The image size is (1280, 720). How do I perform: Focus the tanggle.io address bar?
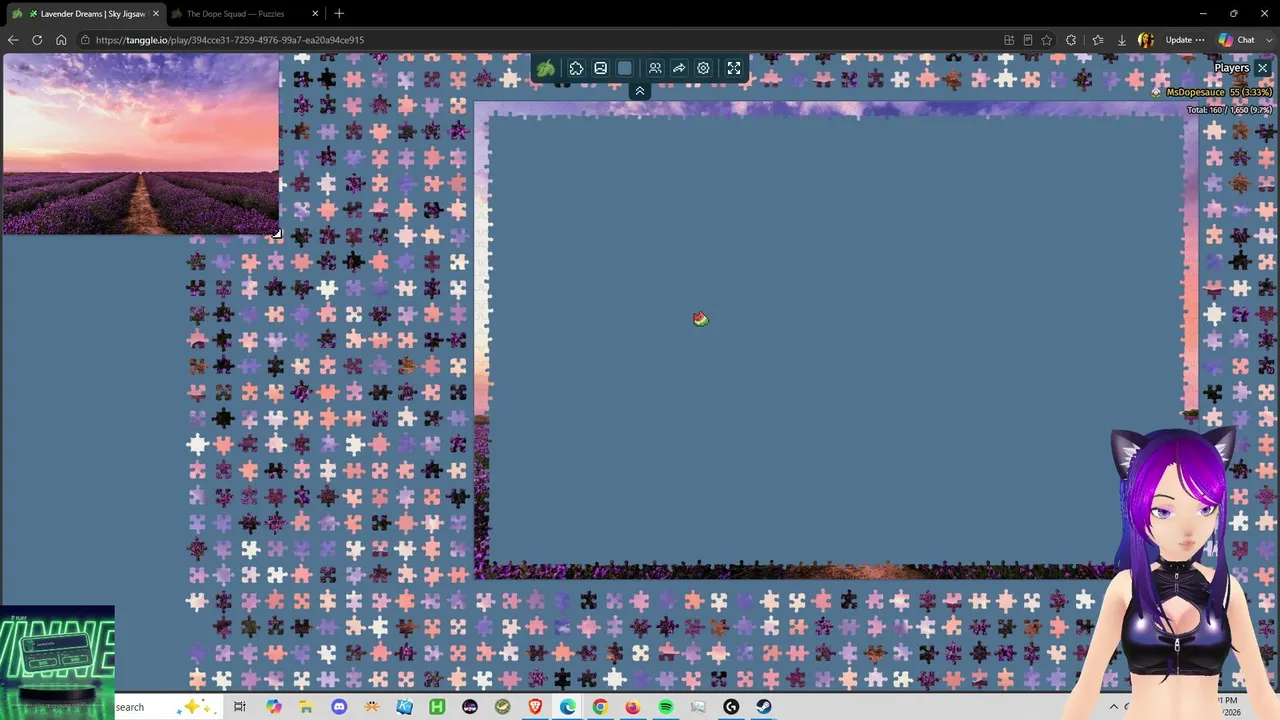(x=540, y=40)
